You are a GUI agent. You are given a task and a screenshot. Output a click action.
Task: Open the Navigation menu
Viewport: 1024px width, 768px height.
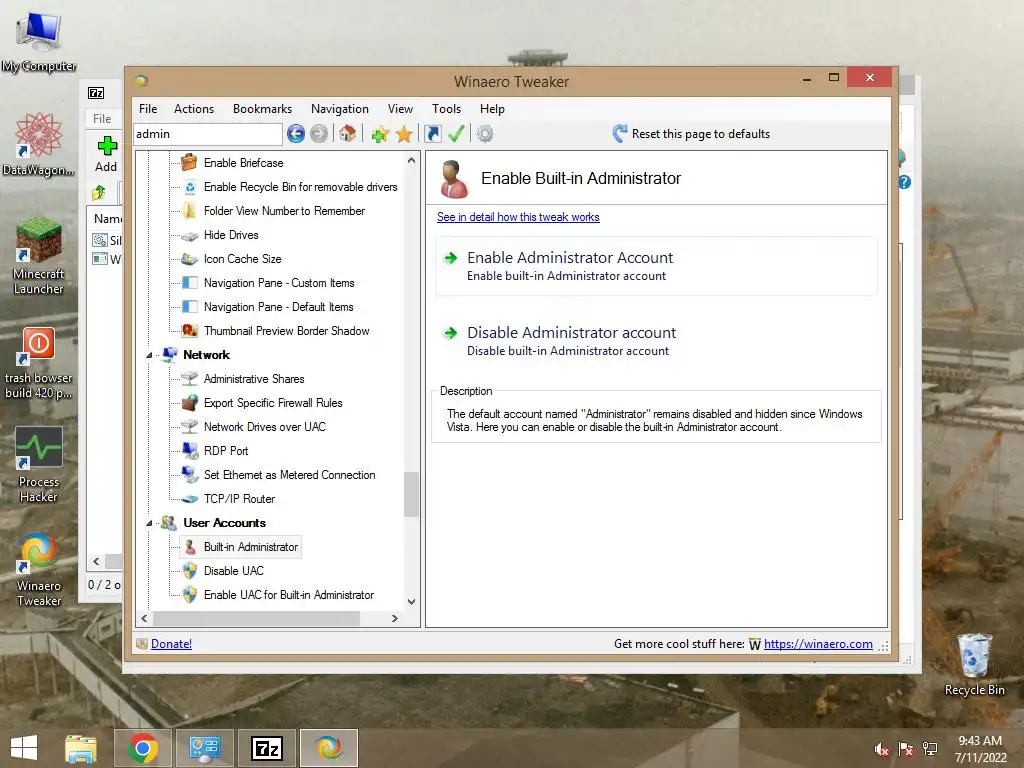click(340, 109)
